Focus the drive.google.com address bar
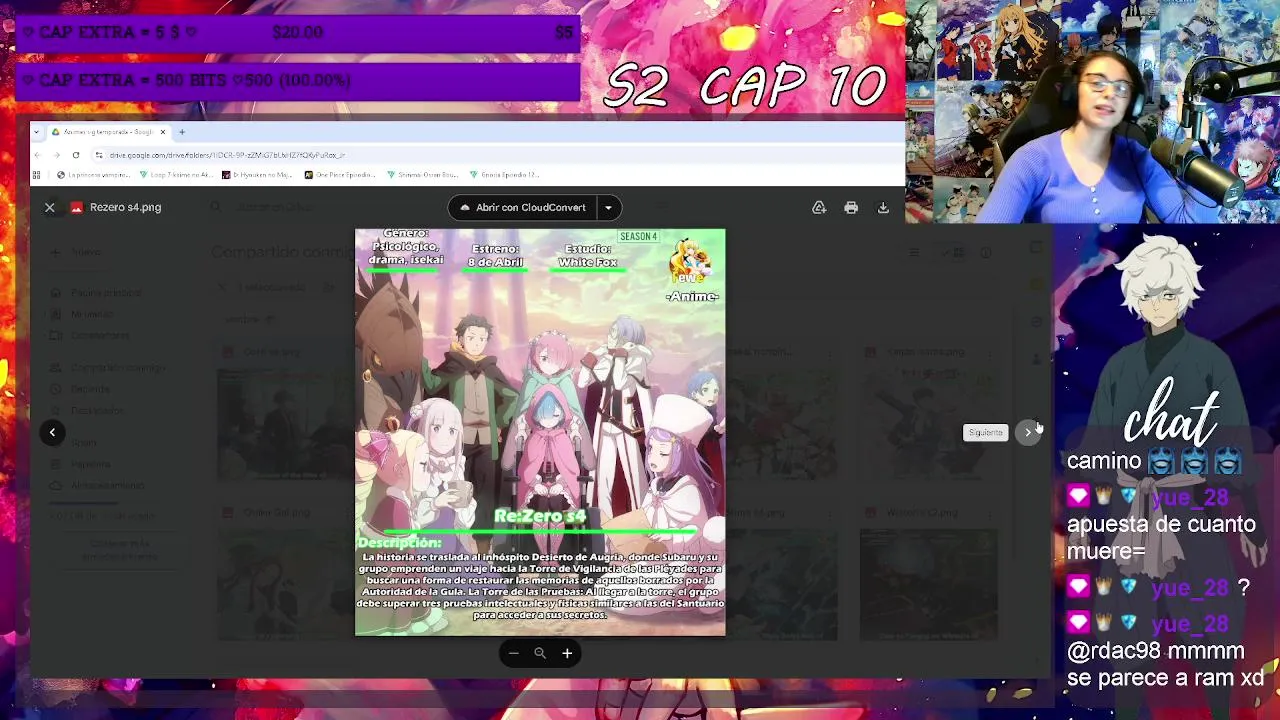This screenshot has width=1280, height=720. (x=495, y=155)
